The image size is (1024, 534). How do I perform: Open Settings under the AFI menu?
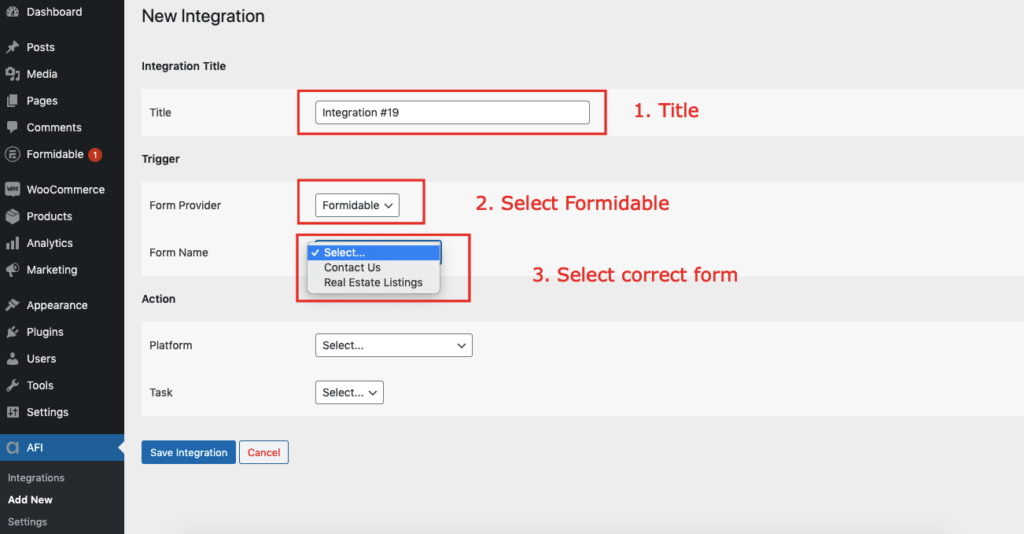27,522
